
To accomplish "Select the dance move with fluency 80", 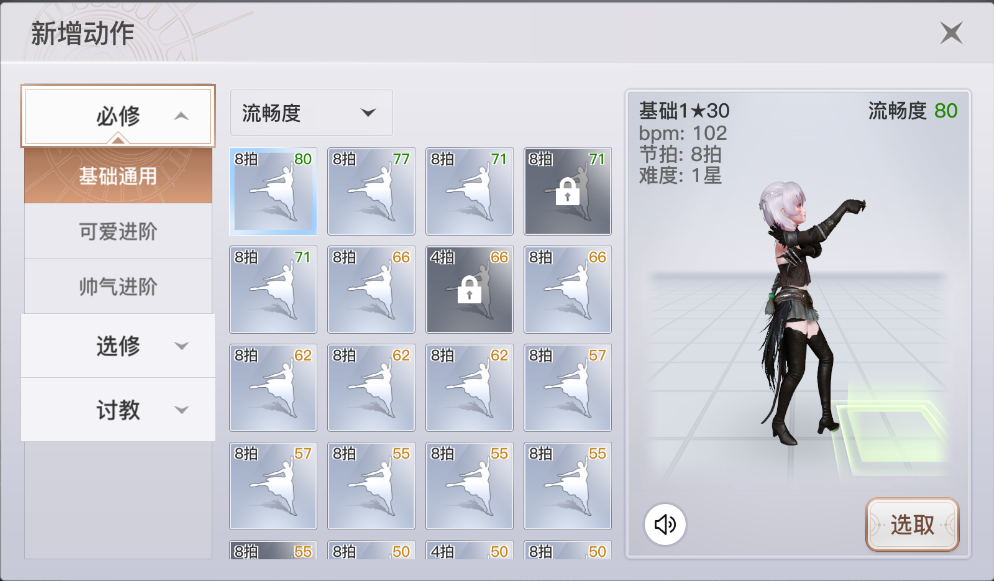I will pyautogui.click(x=273, y=191).
